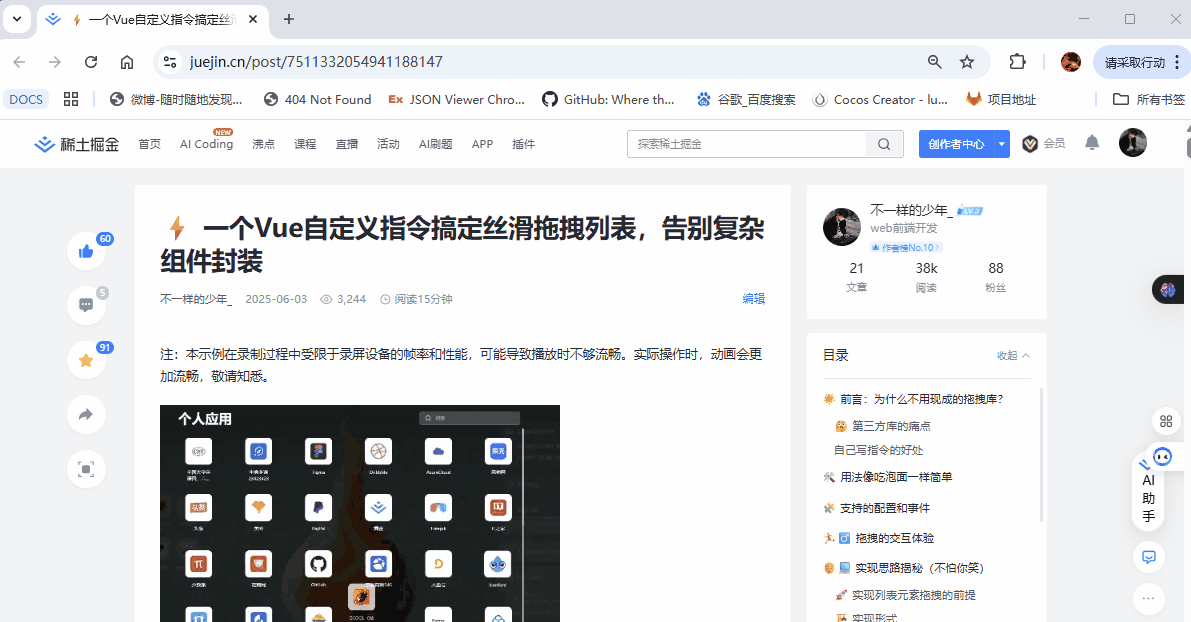
Task: Open immersive reading with the frame icon
Action: 86,468
